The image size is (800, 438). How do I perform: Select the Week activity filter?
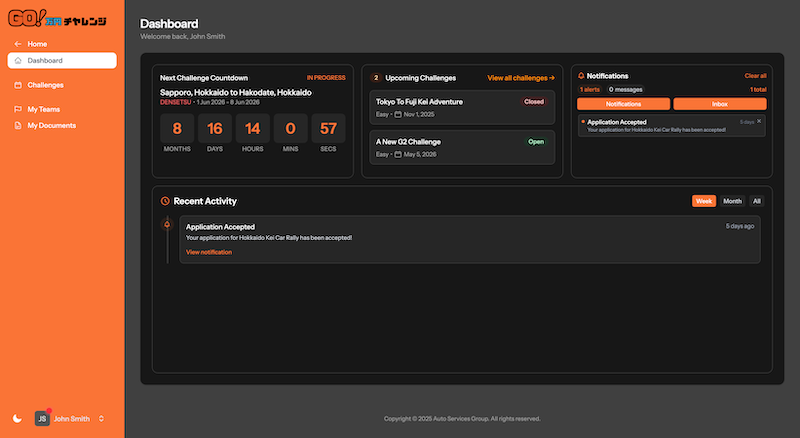click(x=704, y=201)
